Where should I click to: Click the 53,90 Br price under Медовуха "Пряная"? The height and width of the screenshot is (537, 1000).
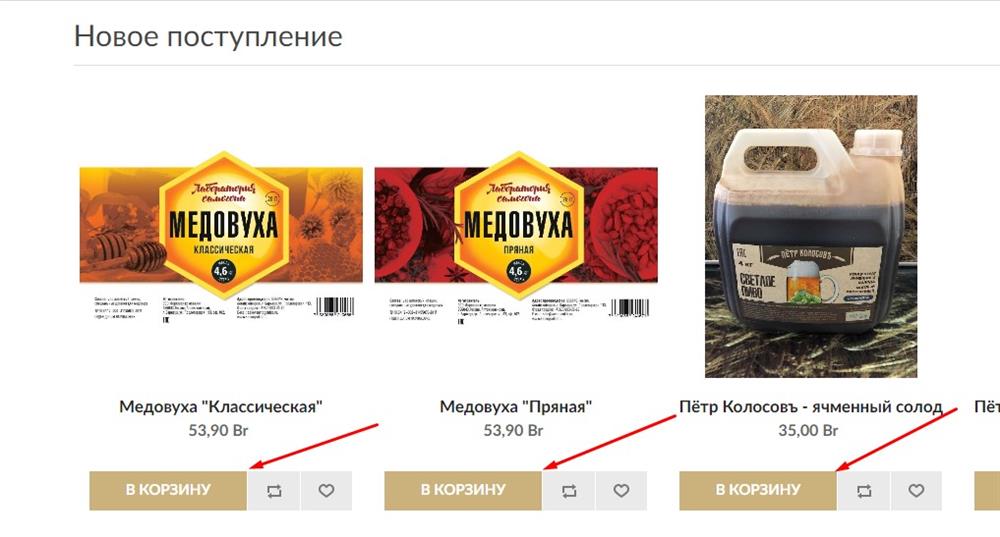pos(513,430)
